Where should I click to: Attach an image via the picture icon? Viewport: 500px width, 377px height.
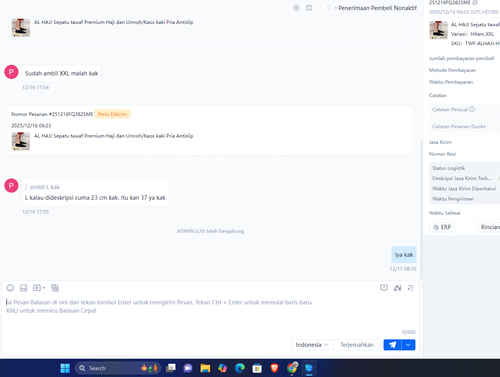[23, 288]
